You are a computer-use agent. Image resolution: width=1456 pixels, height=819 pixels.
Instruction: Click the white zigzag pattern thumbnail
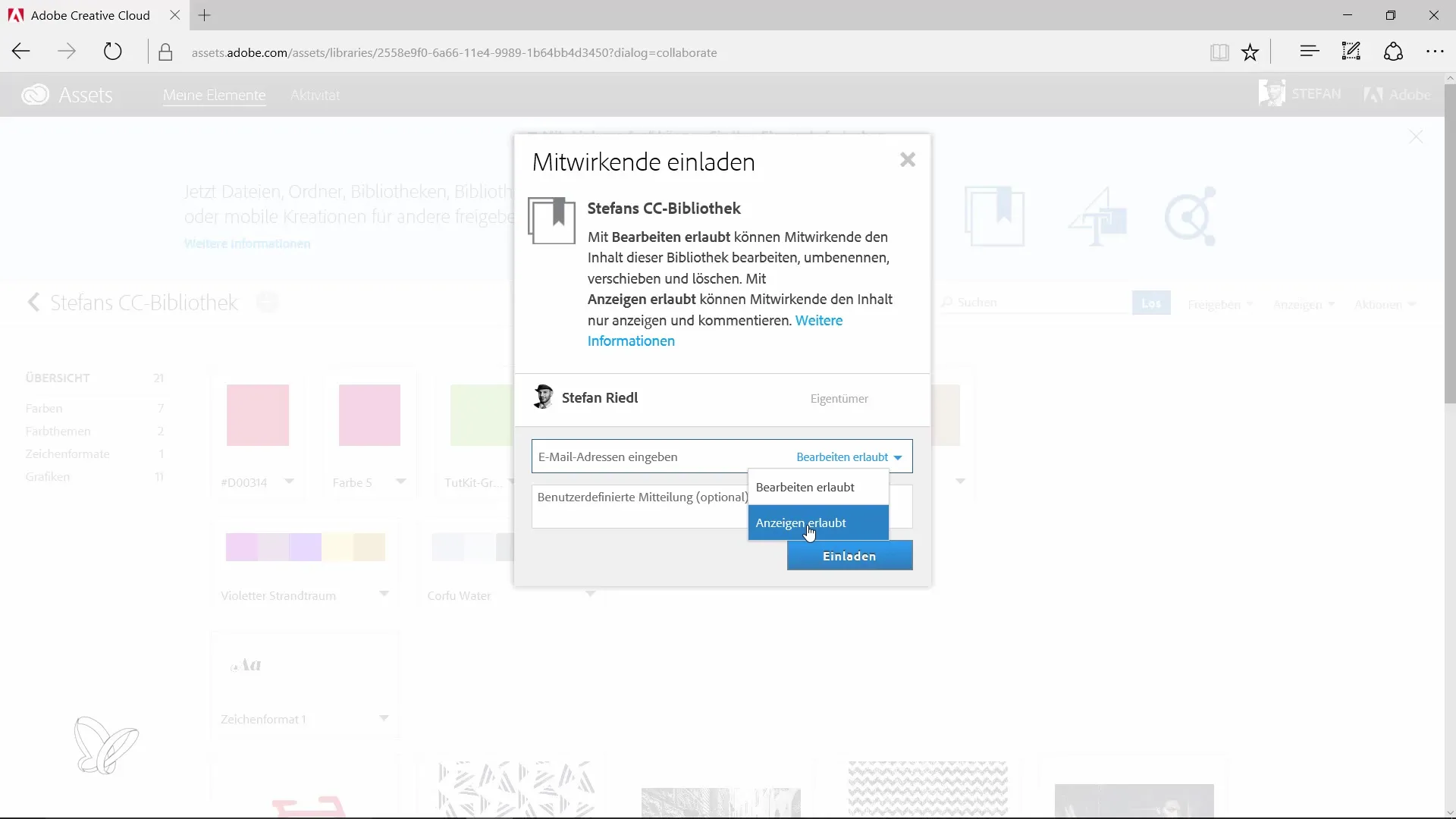pos(928,789)
